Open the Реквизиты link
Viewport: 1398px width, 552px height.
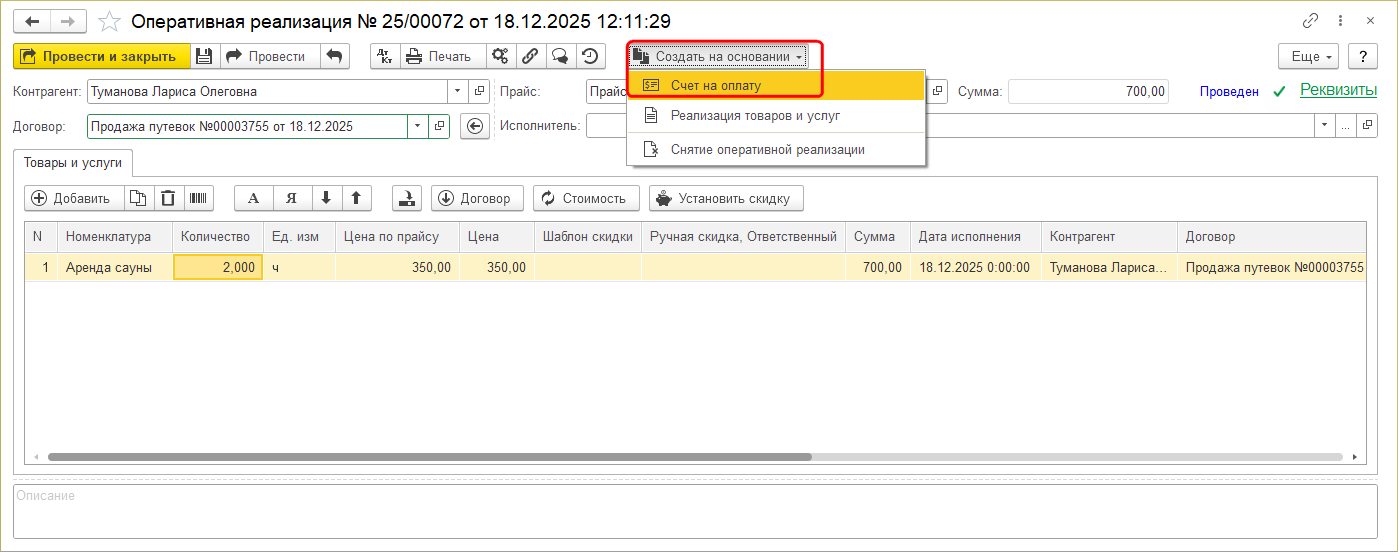tap(1338, 90)
